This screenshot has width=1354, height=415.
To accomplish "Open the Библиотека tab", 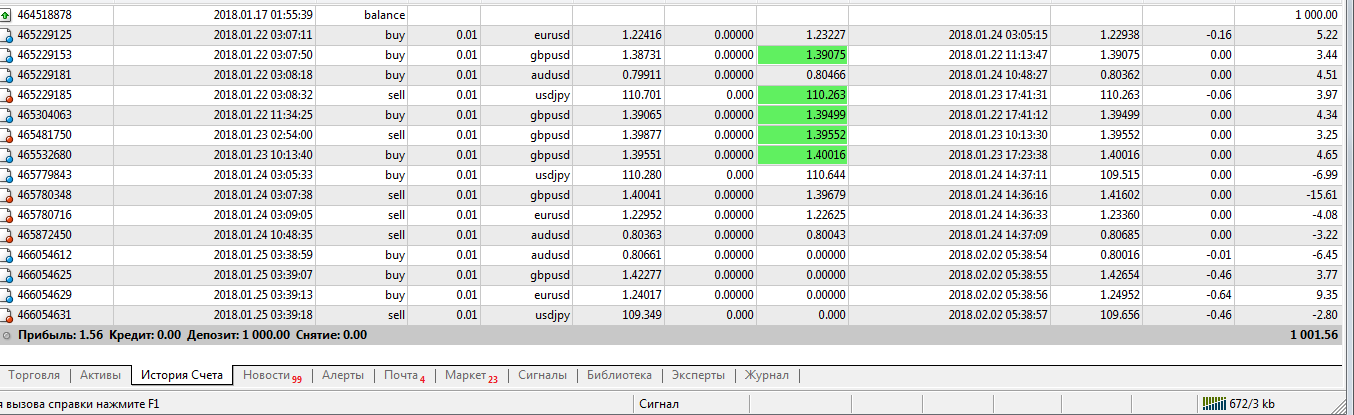I will click(x=619, y=375).
